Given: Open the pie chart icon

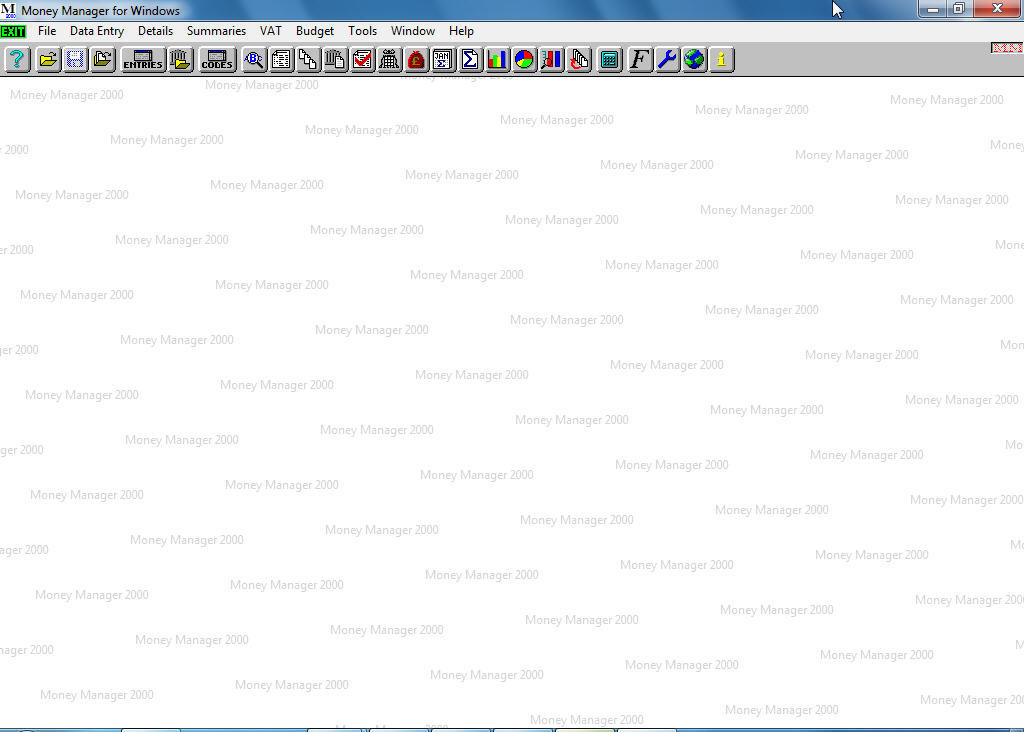Looking at the screenshot, I should (x=524, y=60).
